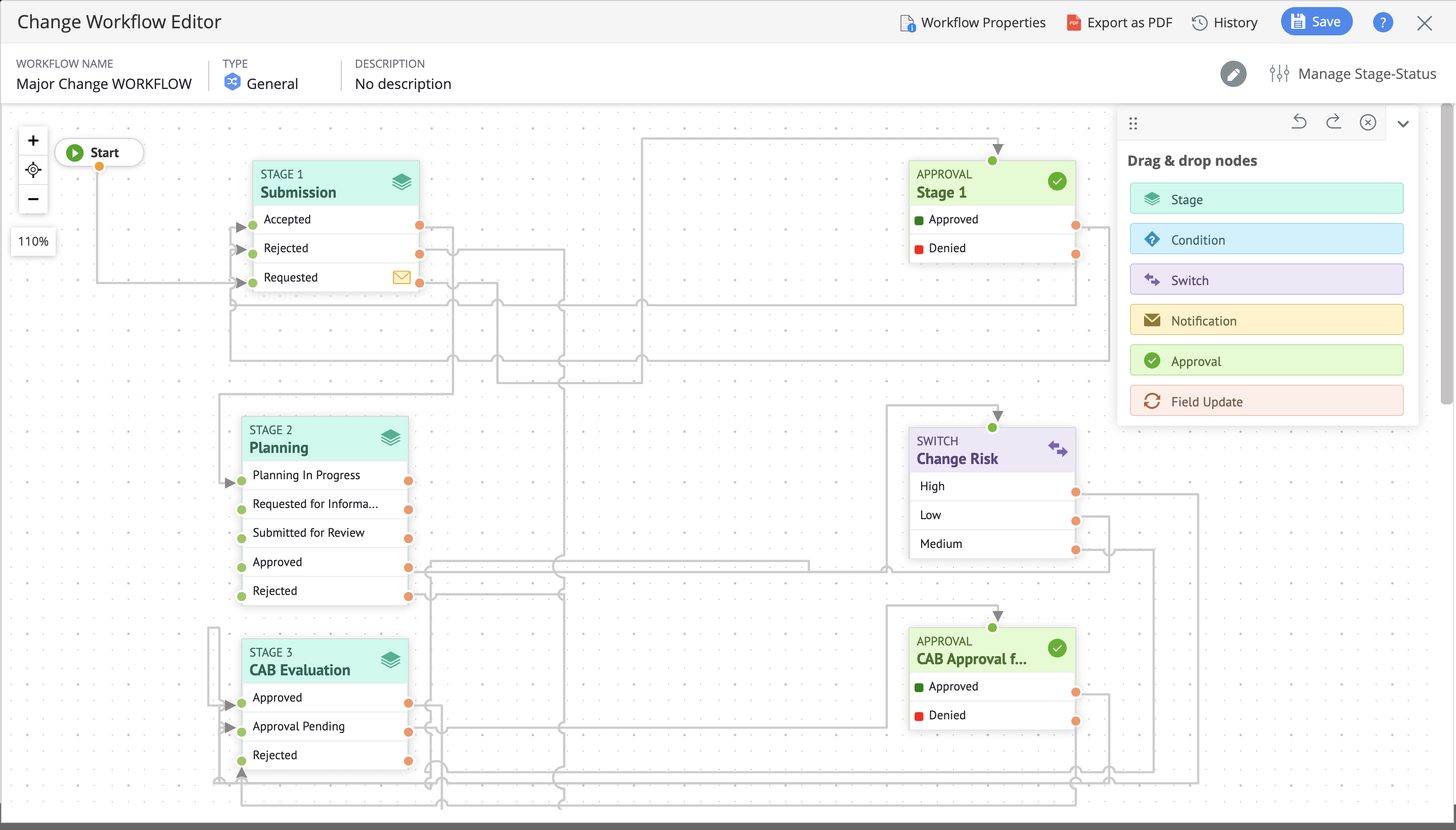Click the pencil edit workflow details icon
The width and height of the screenshot is (1456, 830).
tap(1233, 74)
